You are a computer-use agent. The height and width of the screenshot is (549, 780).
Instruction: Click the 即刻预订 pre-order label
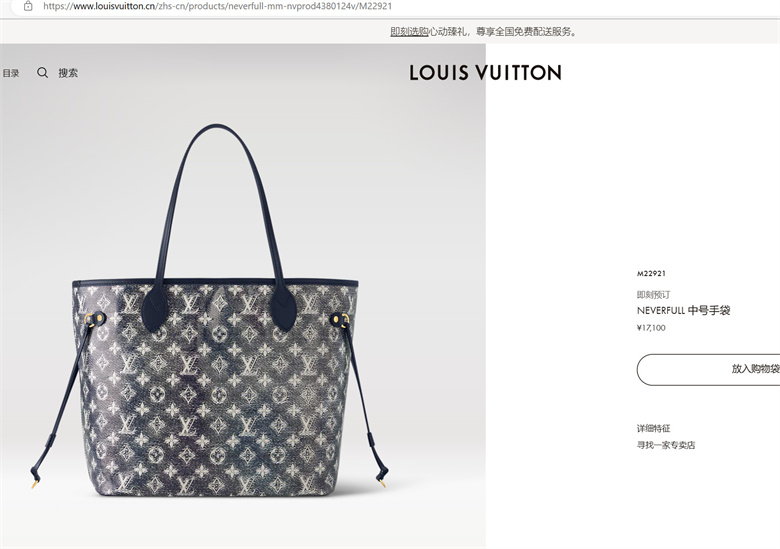[x=653, y=294]
